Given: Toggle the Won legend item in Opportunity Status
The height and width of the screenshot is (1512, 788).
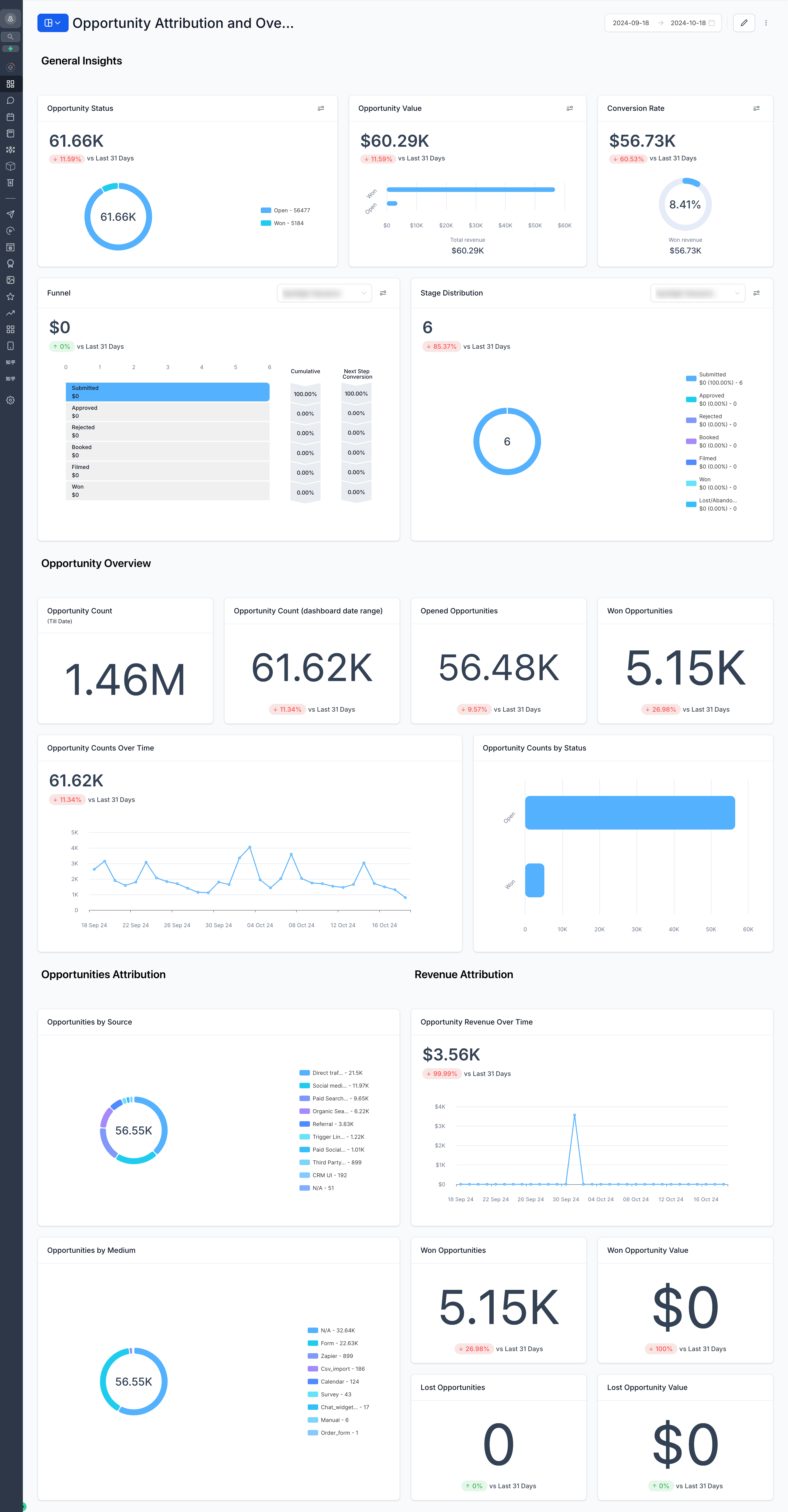Looking at the screenshot, I should 282,223.
